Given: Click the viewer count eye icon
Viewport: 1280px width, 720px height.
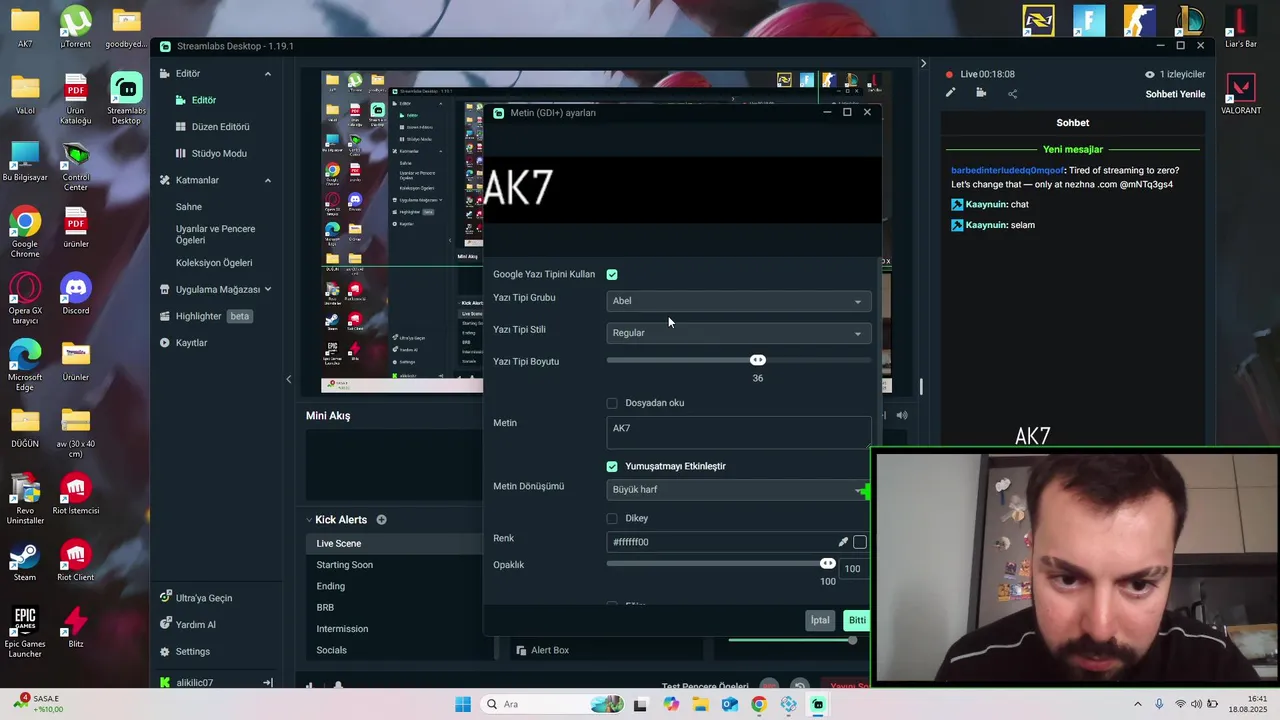Looking at the screenshot, I should (x=1150, y=74).
